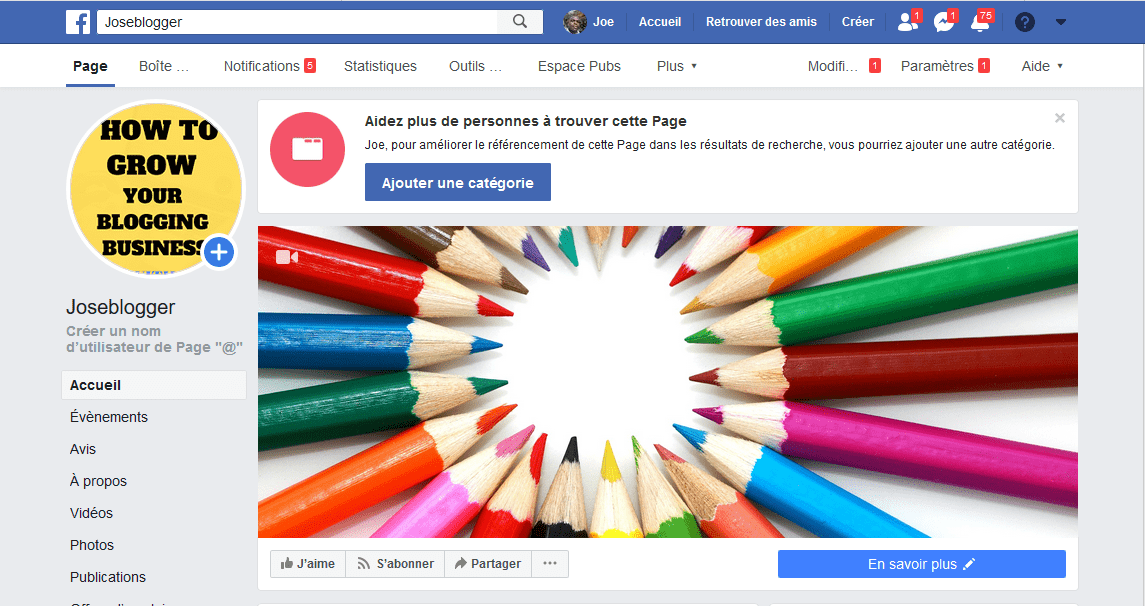Click the help question mark icon
1145x606 pixels.
1025,22
